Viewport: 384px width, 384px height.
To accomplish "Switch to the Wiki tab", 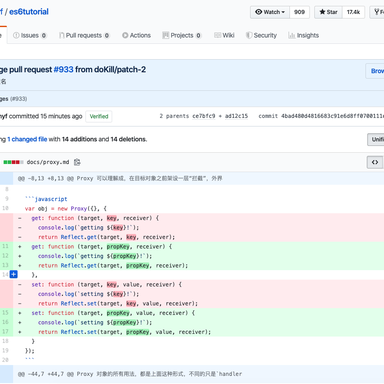I will 224,35.
